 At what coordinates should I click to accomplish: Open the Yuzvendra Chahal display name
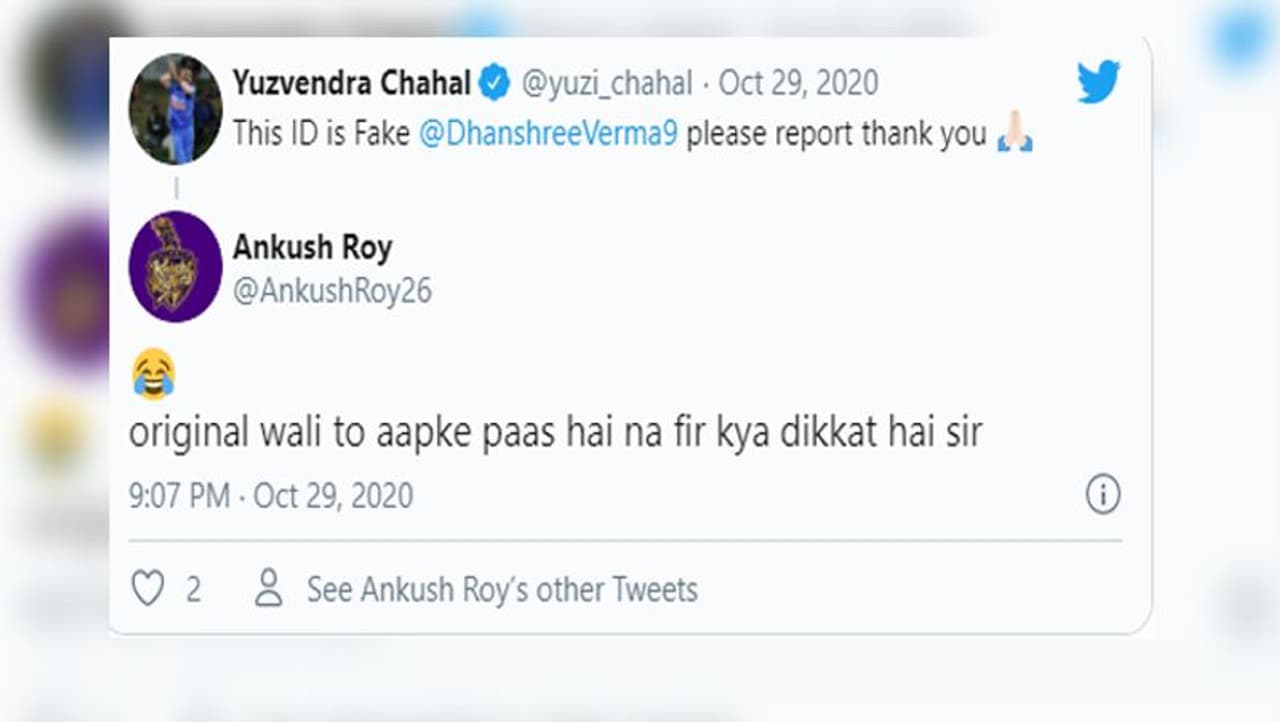pyautogui.click(x=351, y=84)
